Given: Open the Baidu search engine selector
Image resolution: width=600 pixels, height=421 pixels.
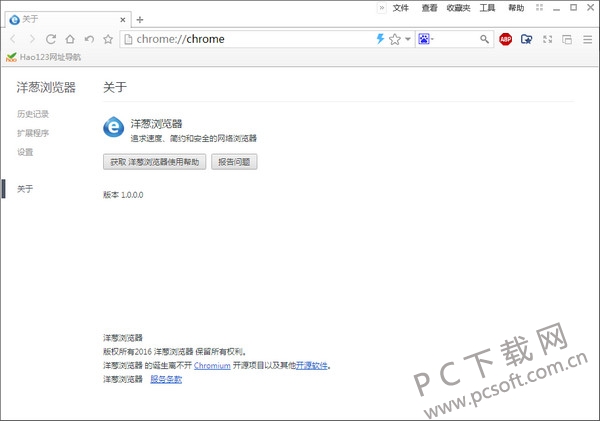Looking at the screenshot, I should pyautogui.click(x=426, y=39).
